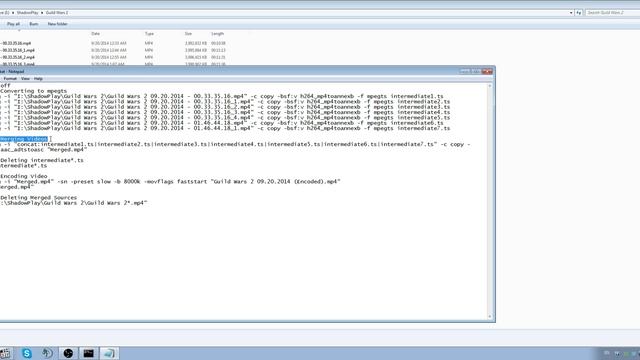
Task: Click the highlighted Merging Videos text
Action: (x=24, y=139)
